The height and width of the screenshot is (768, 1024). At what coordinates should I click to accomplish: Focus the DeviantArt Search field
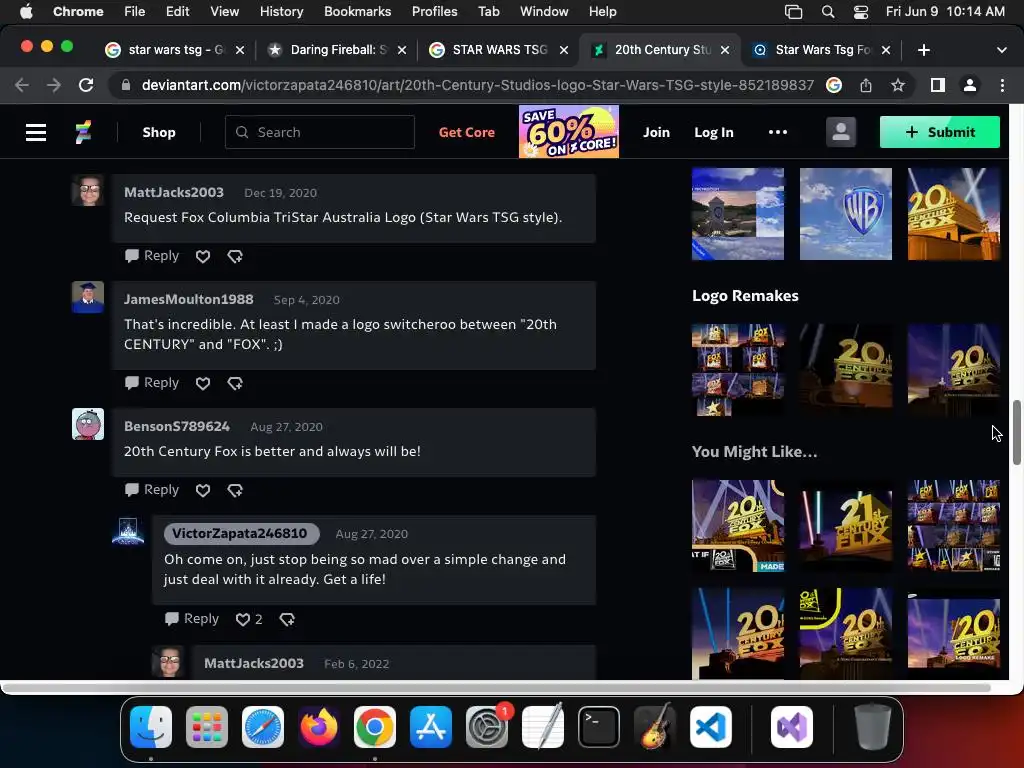click(x=320, y=132)
